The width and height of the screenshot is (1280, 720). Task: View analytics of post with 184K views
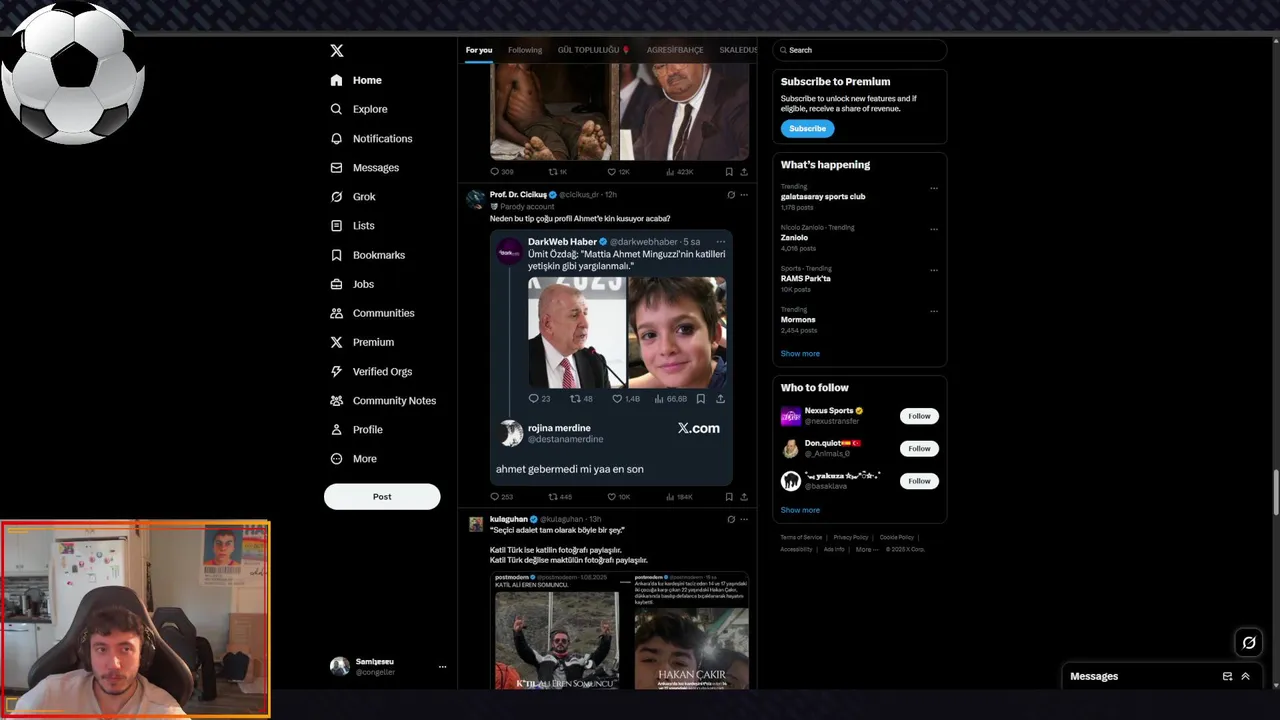678,497
